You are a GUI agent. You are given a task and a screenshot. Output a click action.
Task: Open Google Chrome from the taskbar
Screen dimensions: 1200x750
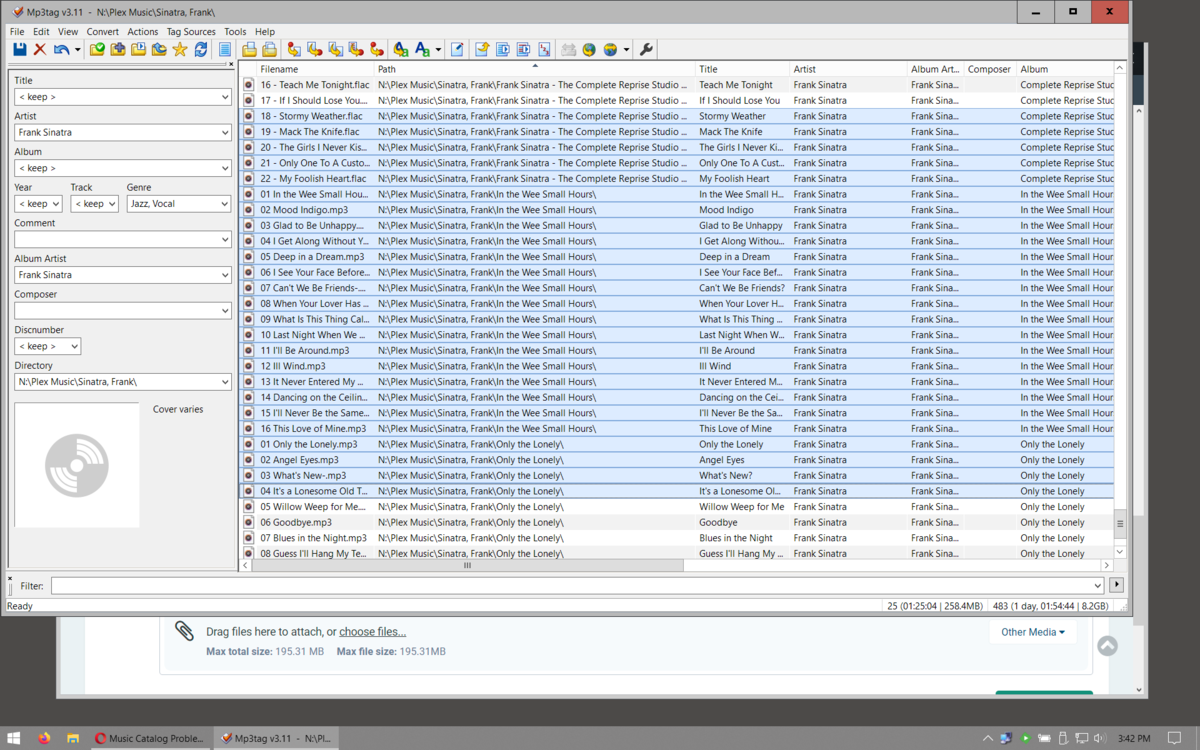150,738
